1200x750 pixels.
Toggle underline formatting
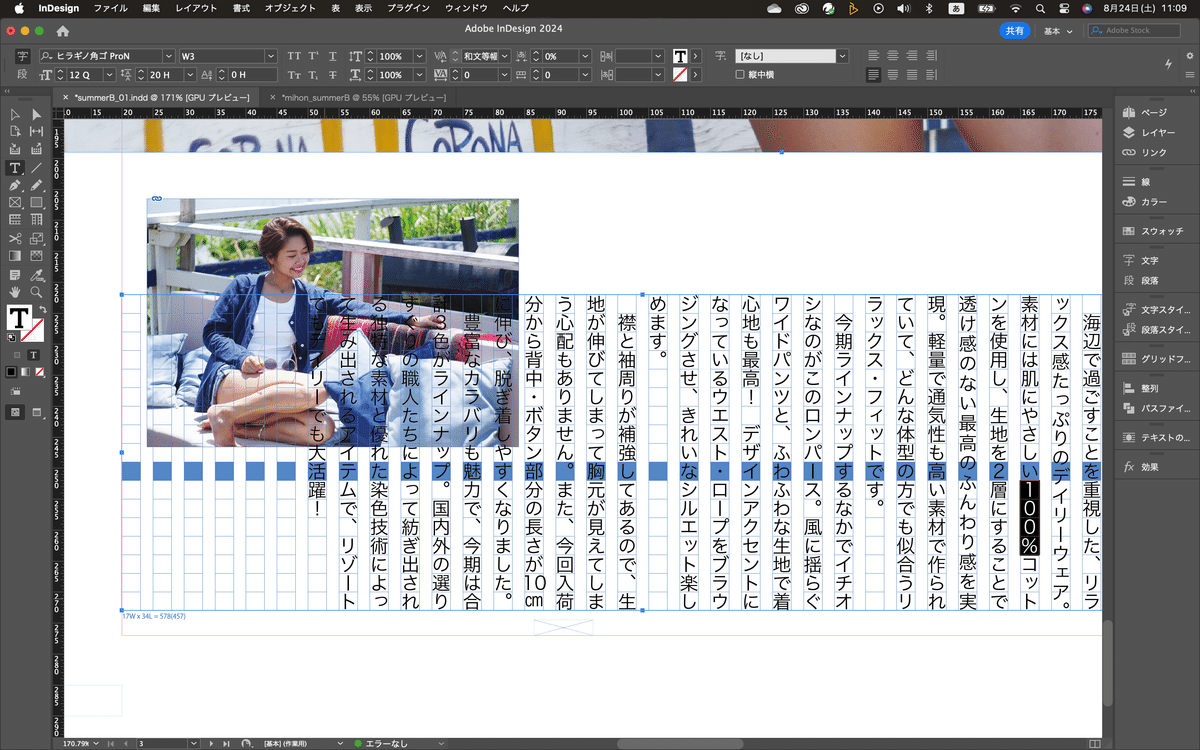pos(334,56)
